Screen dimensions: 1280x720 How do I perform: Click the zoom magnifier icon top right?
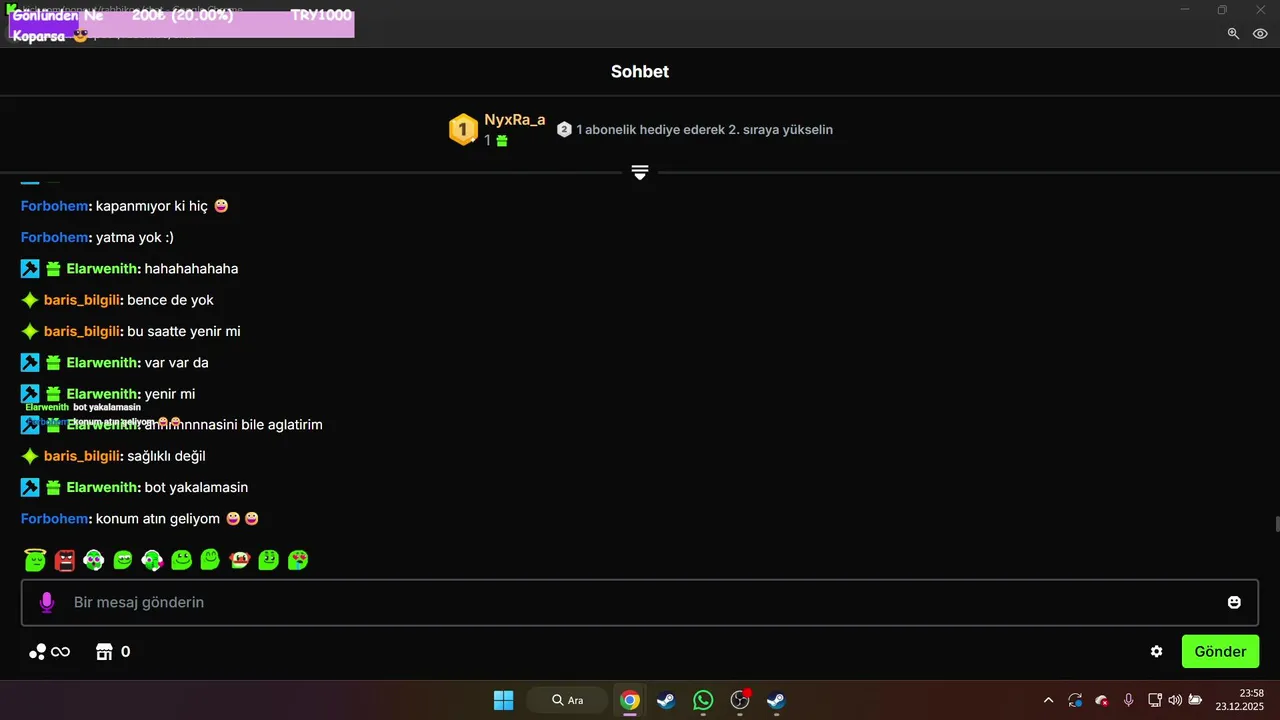pyautogui.click(x=1233, y=33)
